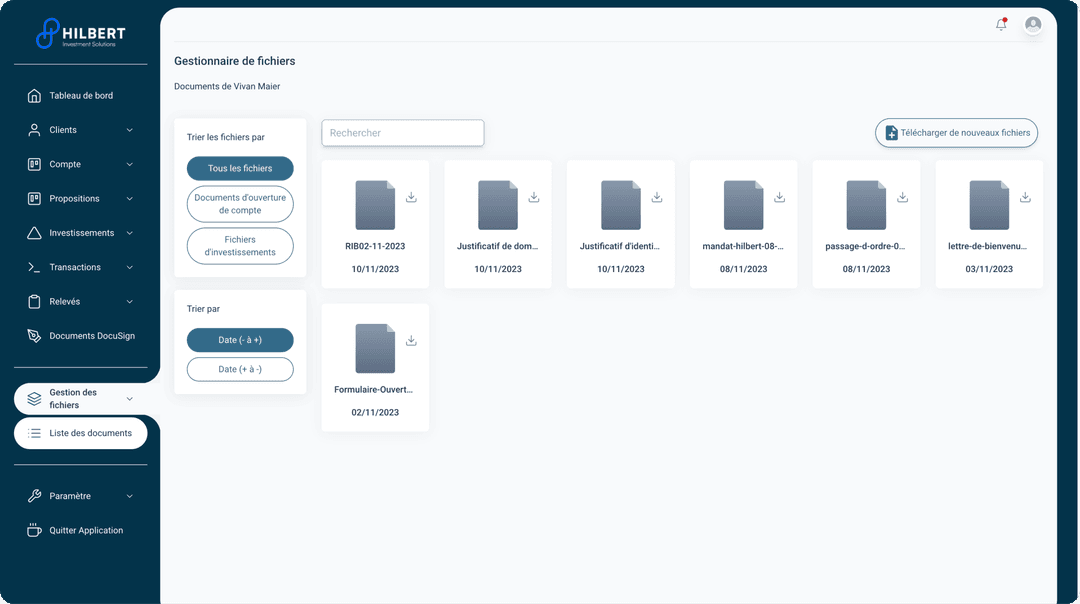Click the Rechercher search field
Viewport: 1080px width, 604px height.
coord(402,133)
